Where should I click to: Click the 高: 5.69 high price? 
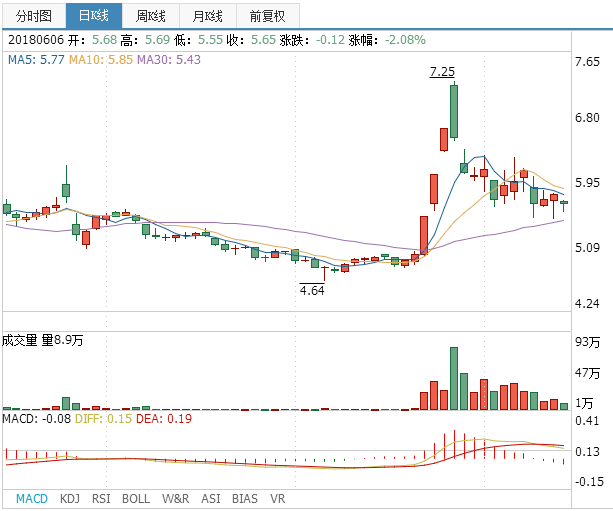pyautogui.click(x=145, y=40)
